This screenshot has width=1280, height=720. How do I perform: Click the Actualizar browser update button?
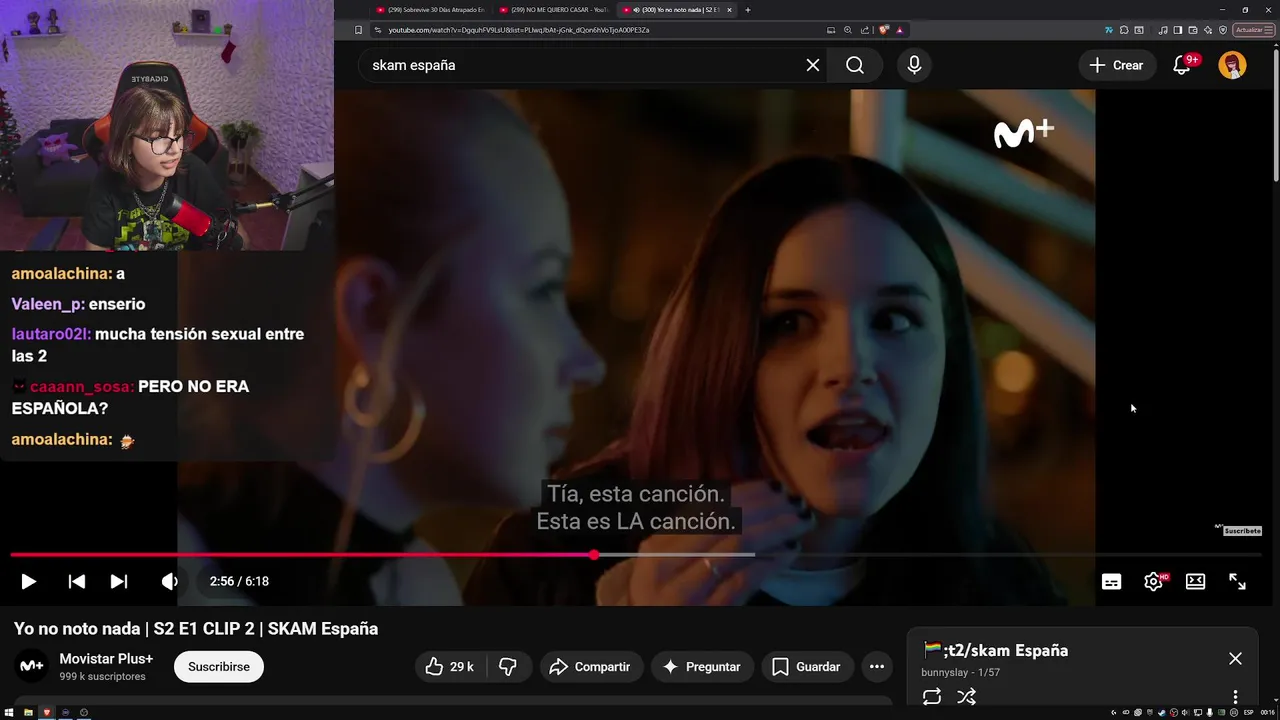tap(1254, 30)
